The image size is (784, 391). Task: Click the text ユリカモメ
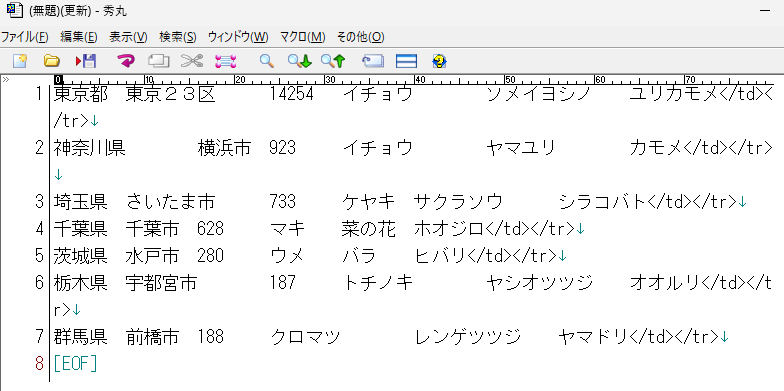pos(674,94)
